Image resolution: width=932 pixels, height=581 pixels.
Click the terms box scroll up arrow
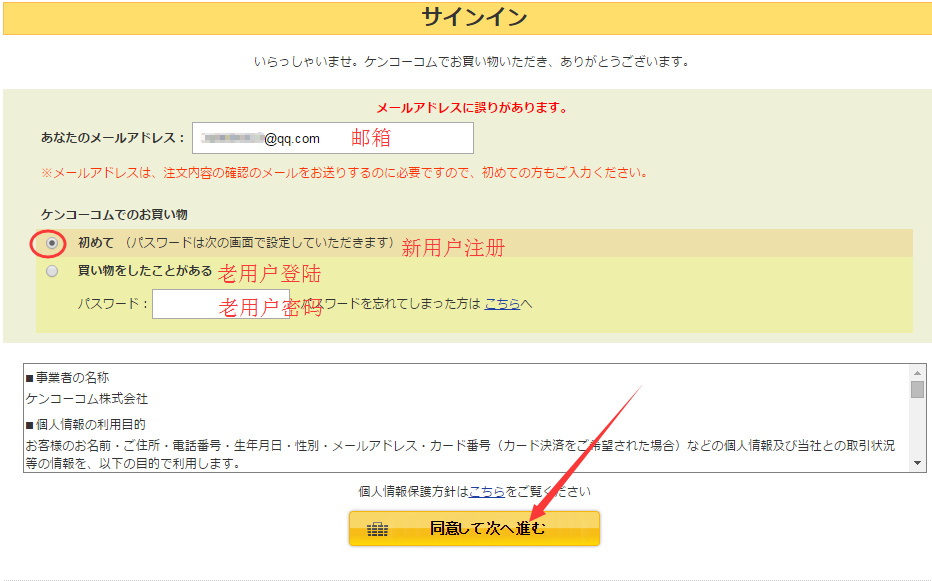pos(917,371)
